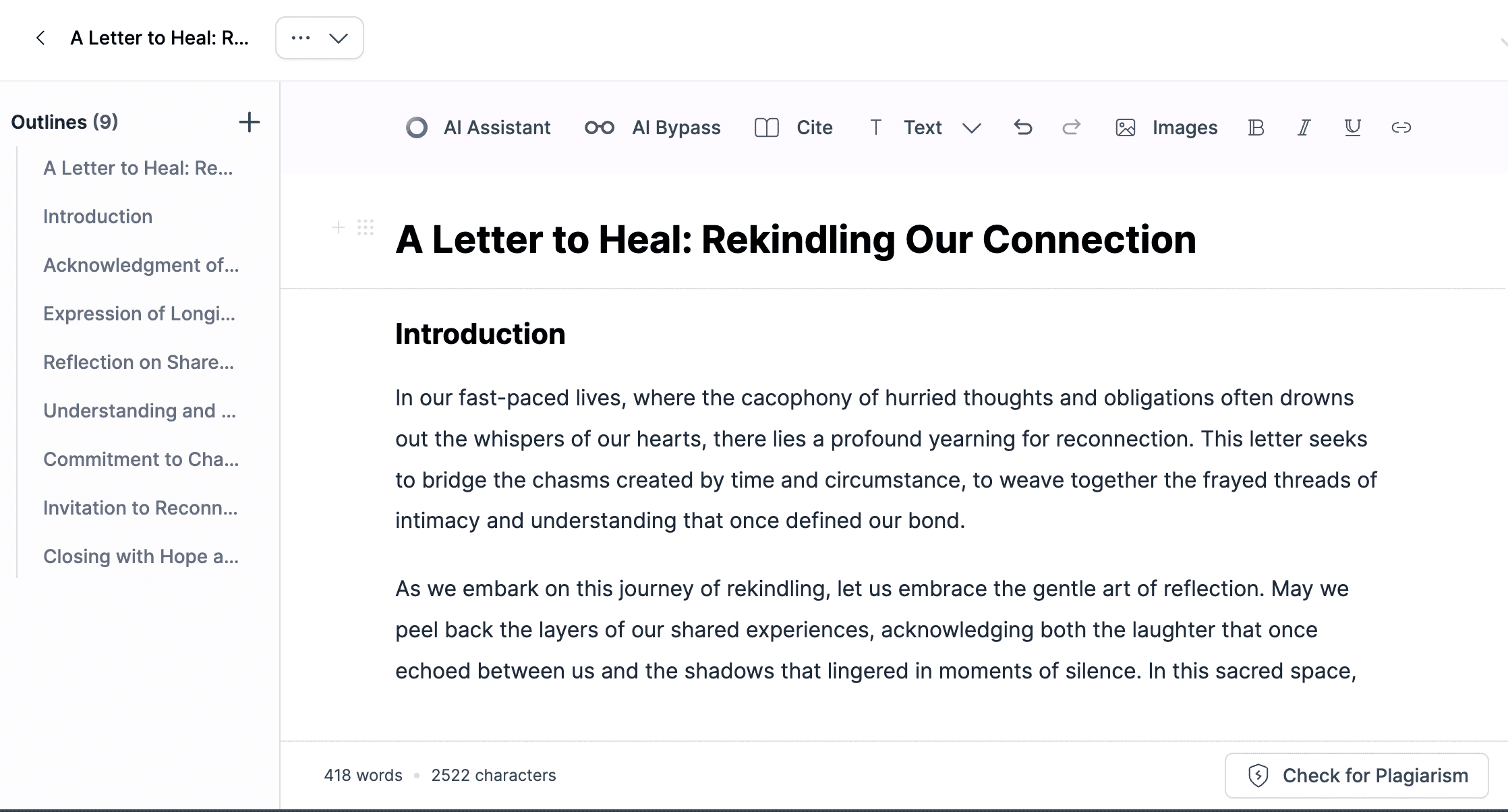Insert a hyperlink with link icon
The width and height of the screenshot is (1508, 812).
tap(1401, 127)
